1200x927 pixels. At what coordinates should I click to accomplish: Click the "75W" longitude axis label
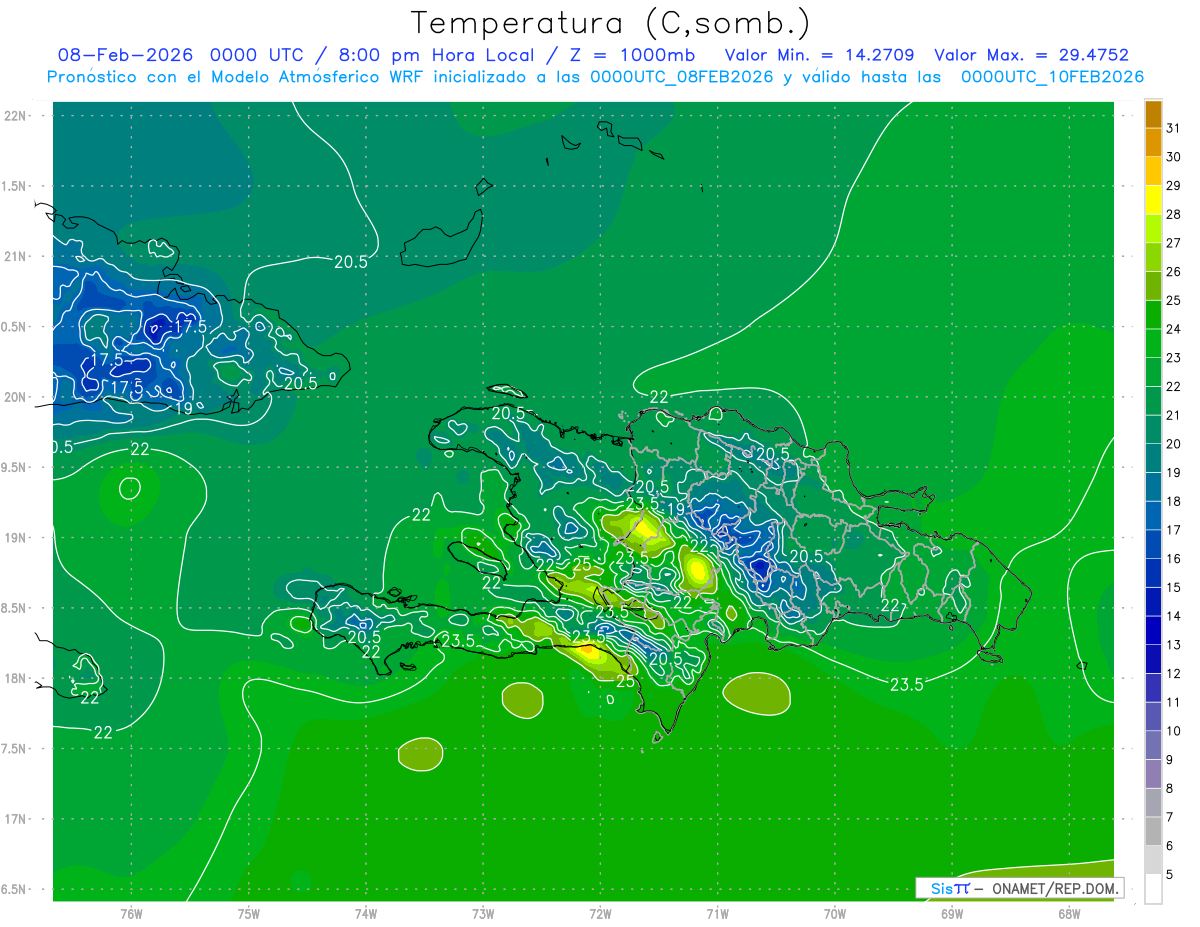[249, 914]
